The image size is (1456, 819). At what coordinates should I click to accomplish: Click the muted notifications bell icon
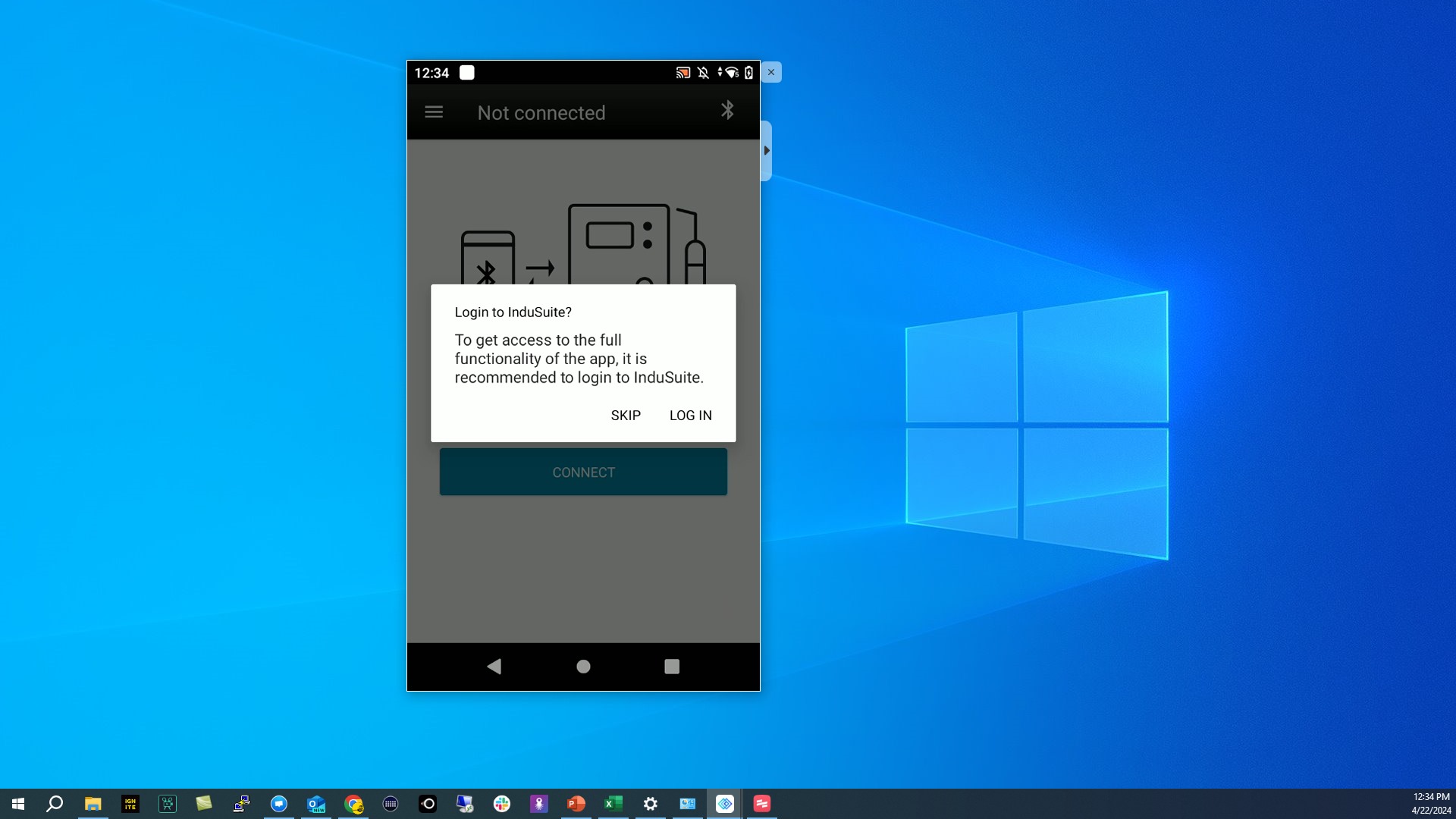(703, 73)
